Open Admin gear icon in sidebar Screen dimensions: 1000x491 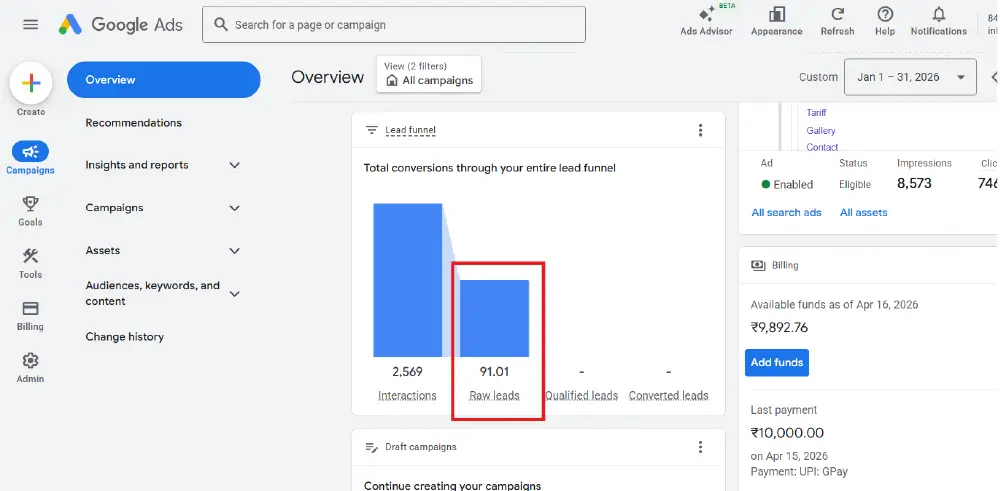30,361
